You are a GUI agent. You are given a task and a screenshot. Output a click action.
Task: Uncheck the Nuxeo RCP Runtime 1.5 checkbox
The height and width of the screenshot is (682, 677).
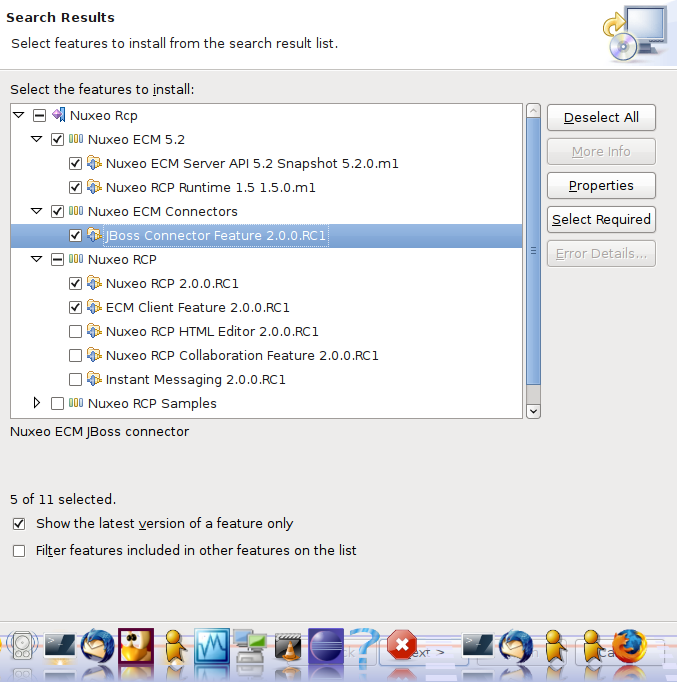(75, 187)
